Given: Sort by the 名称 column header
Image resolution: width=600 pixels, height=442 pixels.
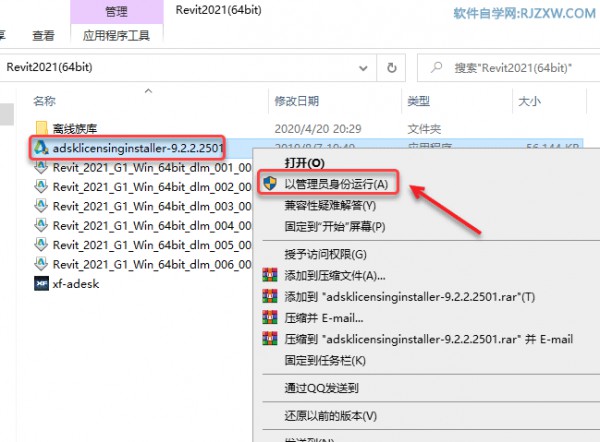Looking at the screenshot, I should tap(44, 101).
